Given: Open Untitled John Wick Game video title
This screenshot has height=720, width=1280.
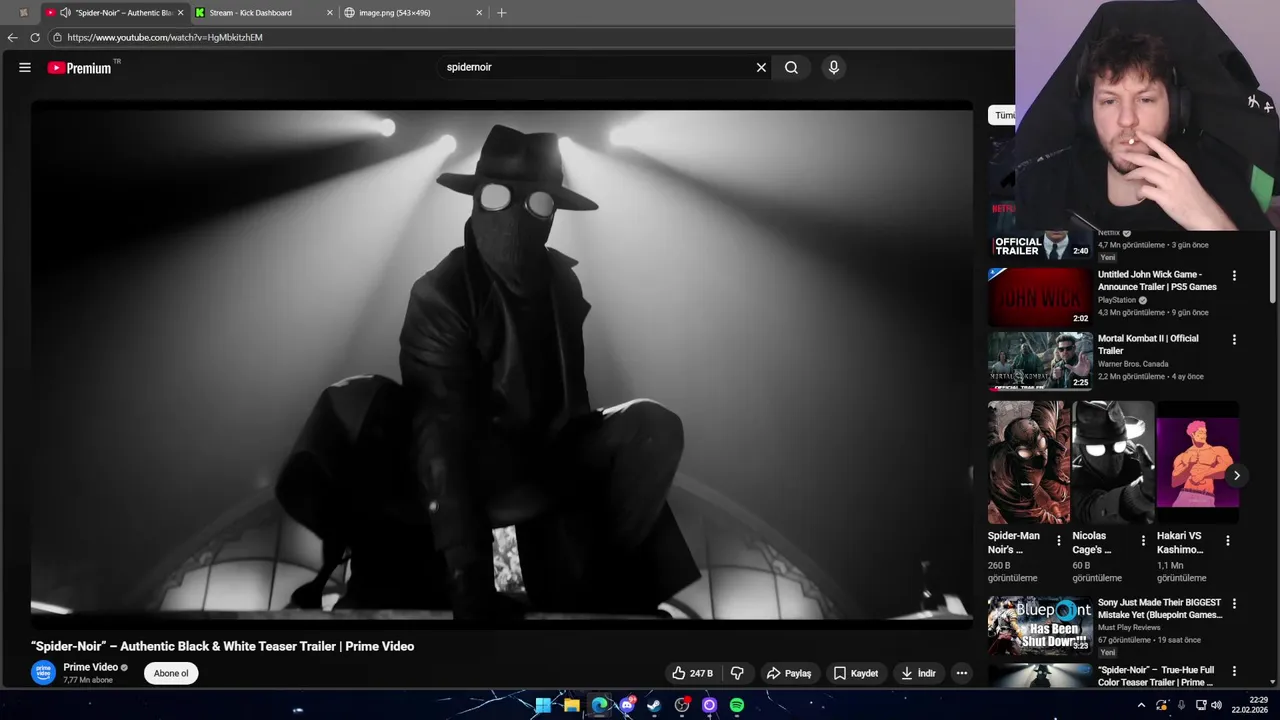Looking at the screenshot, I should tap(1157, 281).
